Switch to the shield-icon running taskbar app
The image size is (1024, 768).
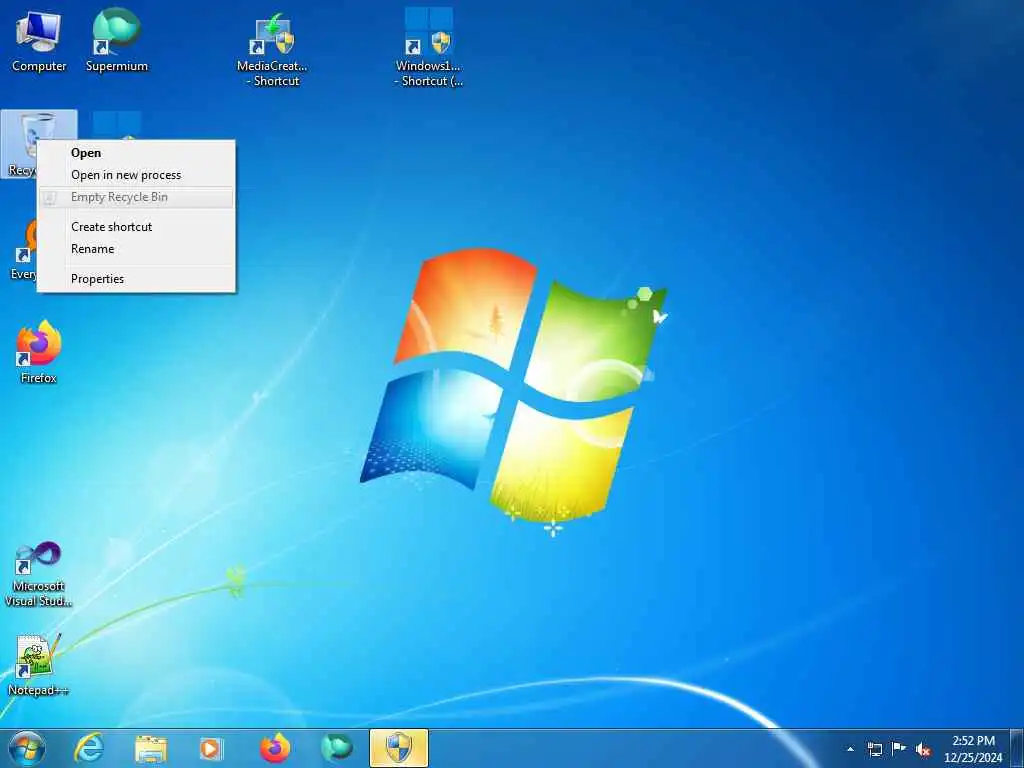(399, 748)
